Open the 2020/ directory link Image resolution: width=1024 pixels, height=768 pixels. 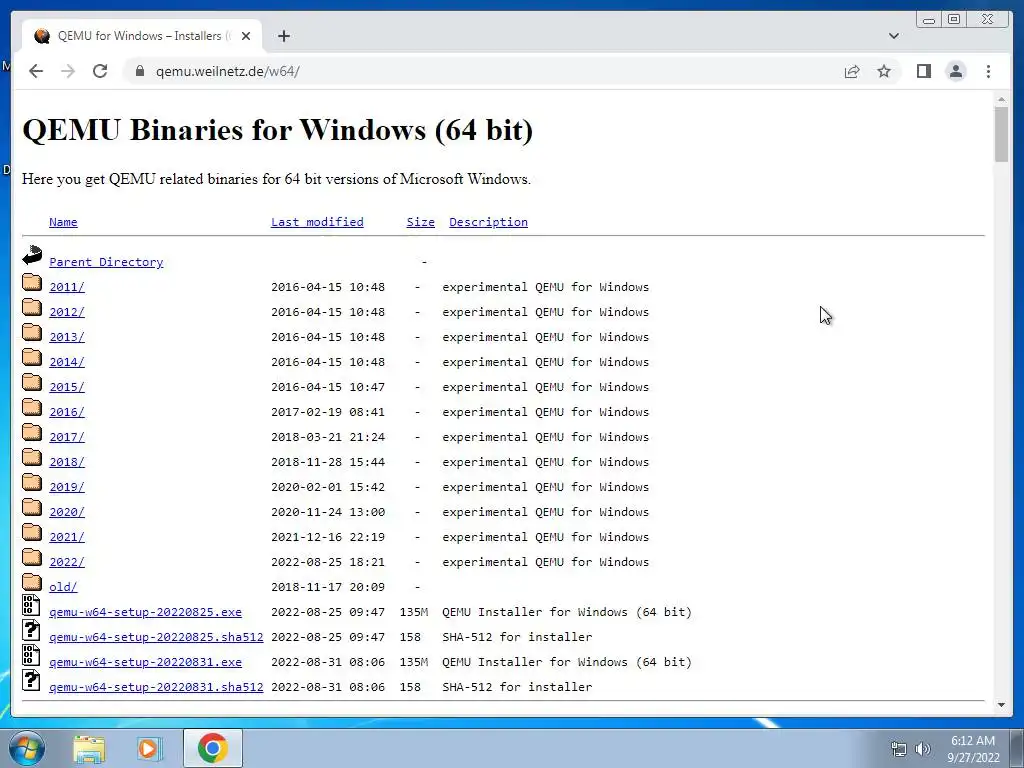click(67, 512)
